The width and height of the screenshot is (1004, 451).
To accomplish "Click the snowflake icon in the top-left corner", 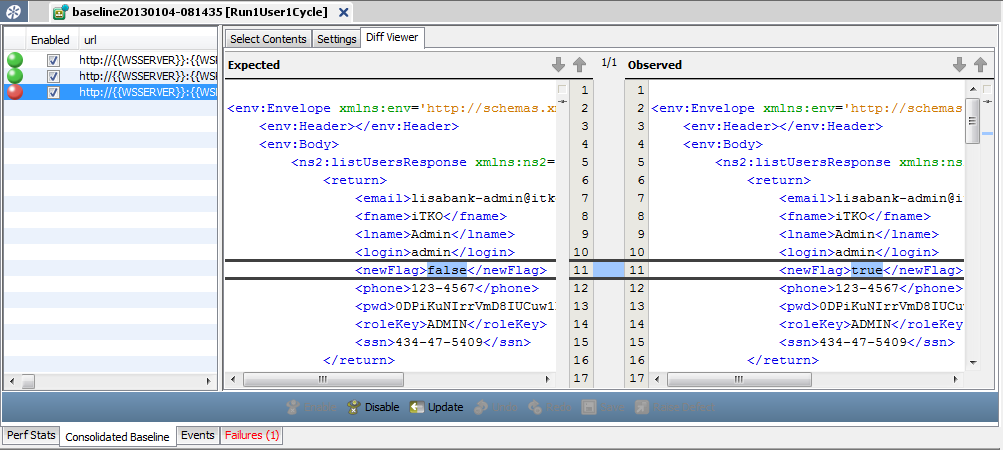I will pyautogui.click(x=14, y=12).
